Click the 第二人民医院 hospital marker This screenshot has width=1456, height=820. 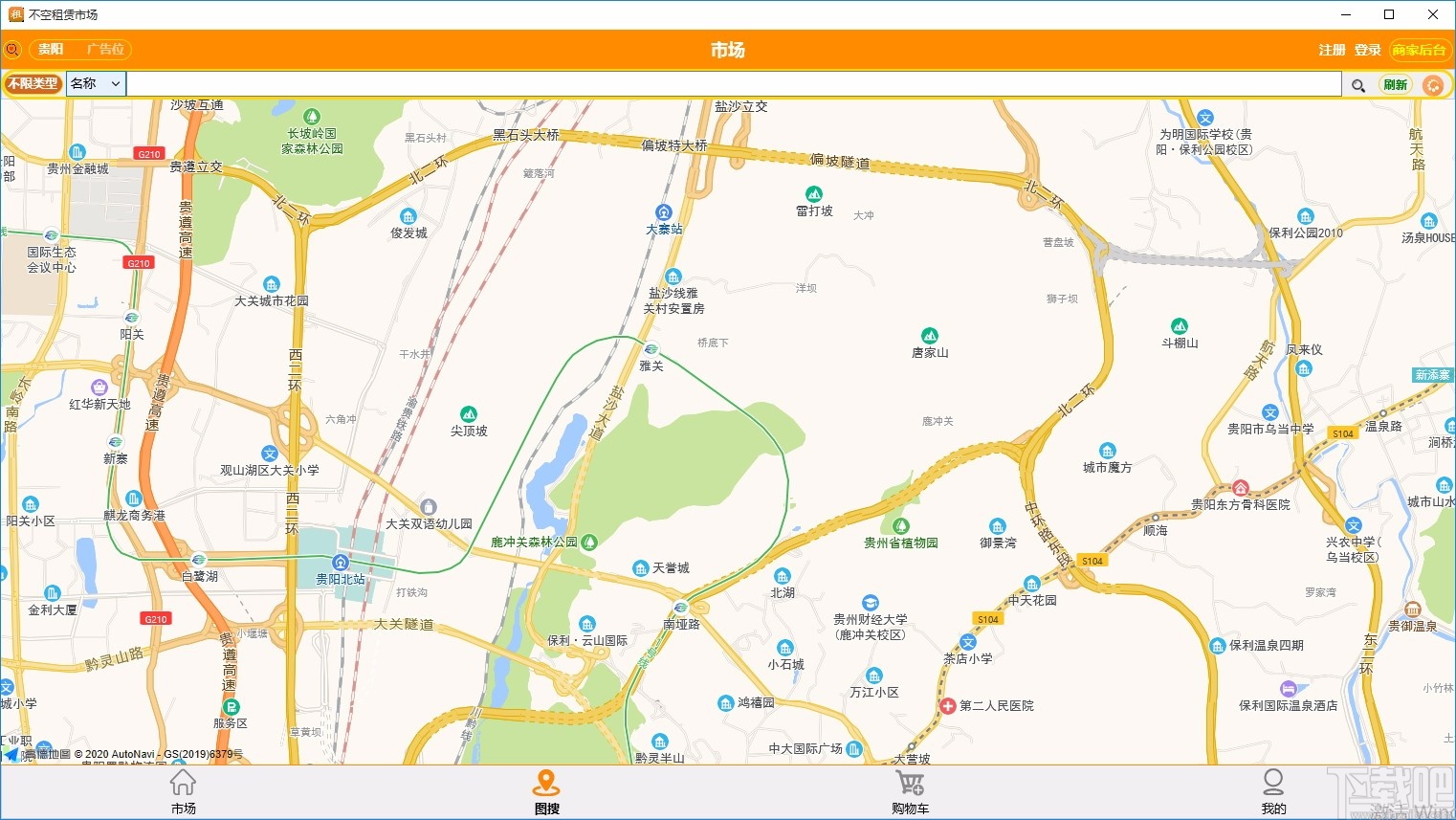(x=947, y=705)
